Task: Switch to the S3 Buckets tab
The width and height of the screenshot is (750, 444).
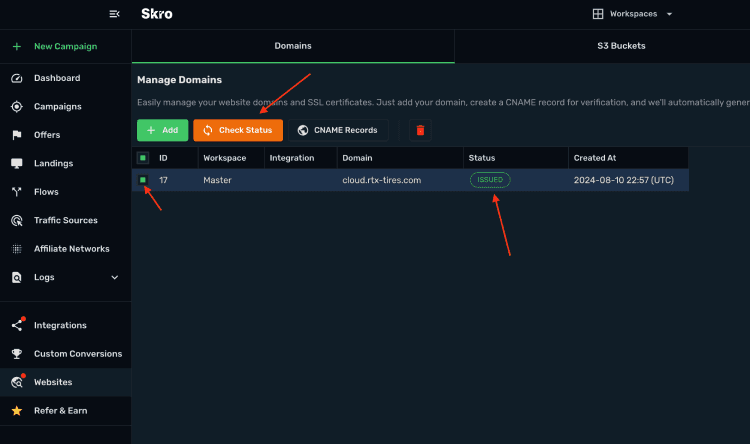Action: click(621, 46)
